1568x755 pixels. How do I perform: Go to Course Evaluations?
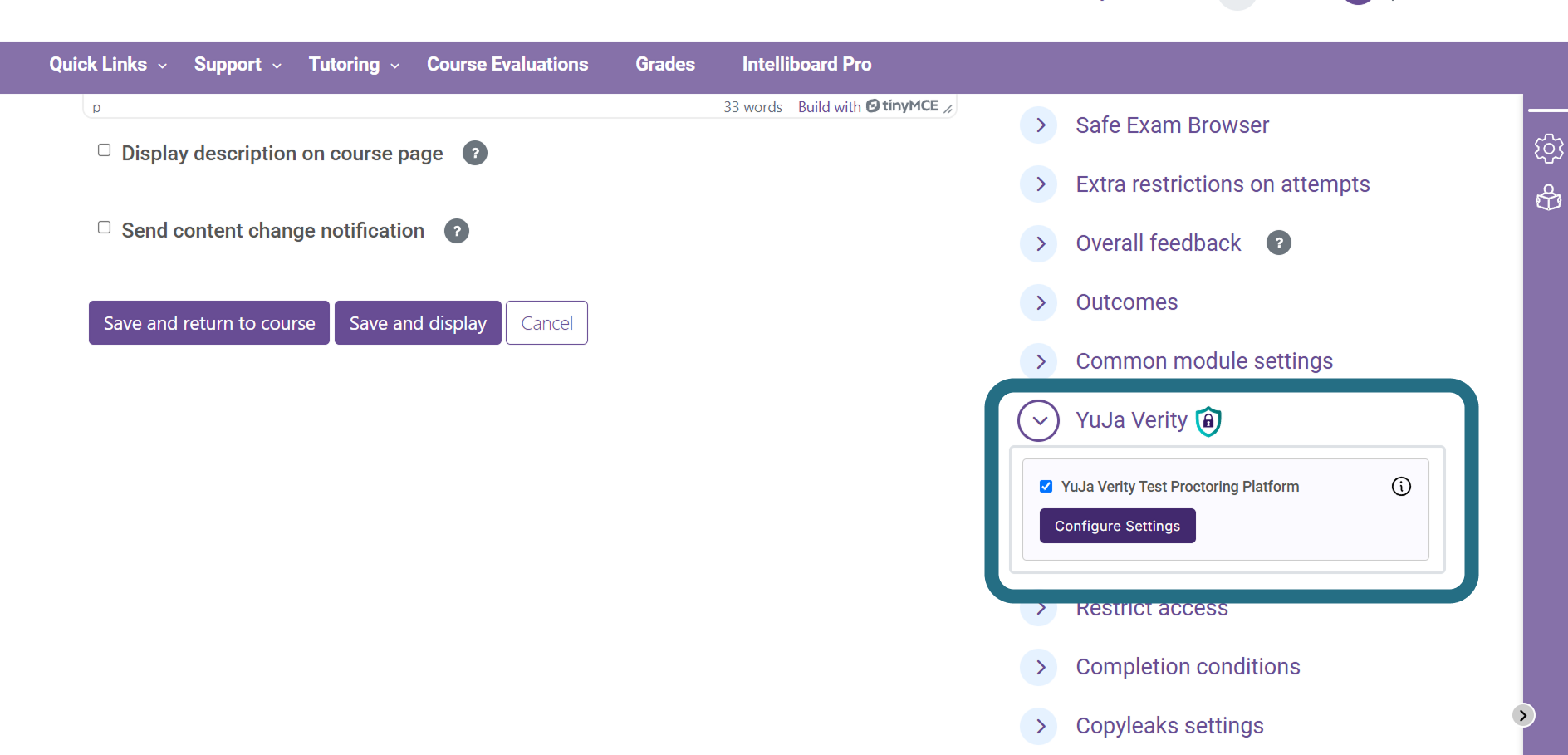coord(507,64)
